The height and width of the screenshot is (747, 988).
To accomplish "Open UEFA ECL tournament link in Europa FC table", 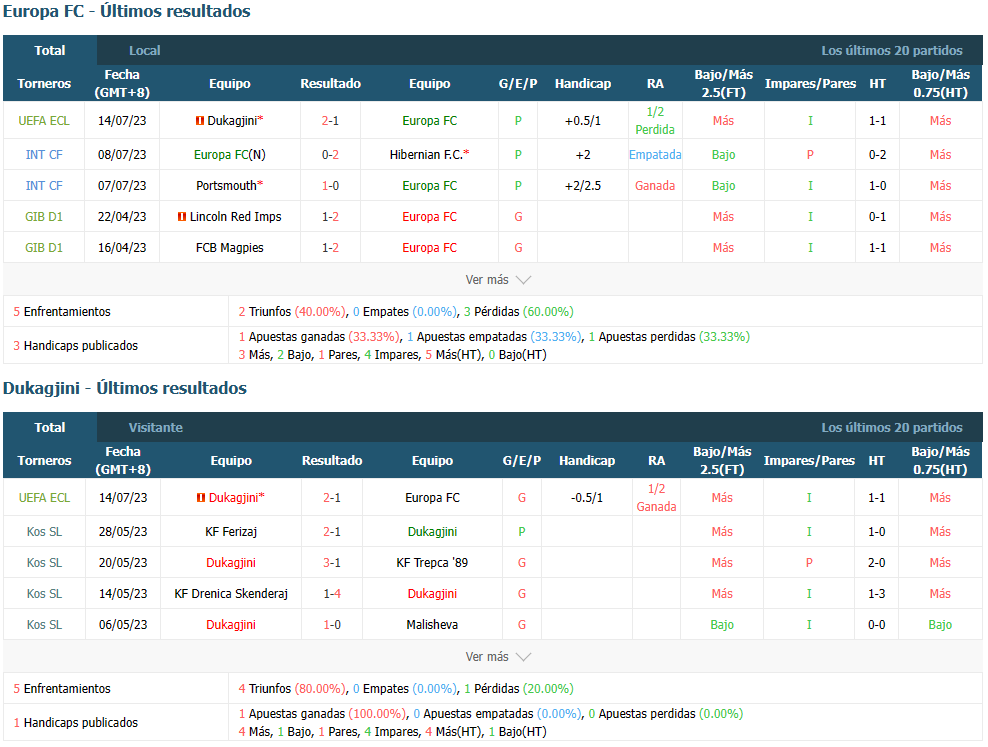I will [44, 120].
